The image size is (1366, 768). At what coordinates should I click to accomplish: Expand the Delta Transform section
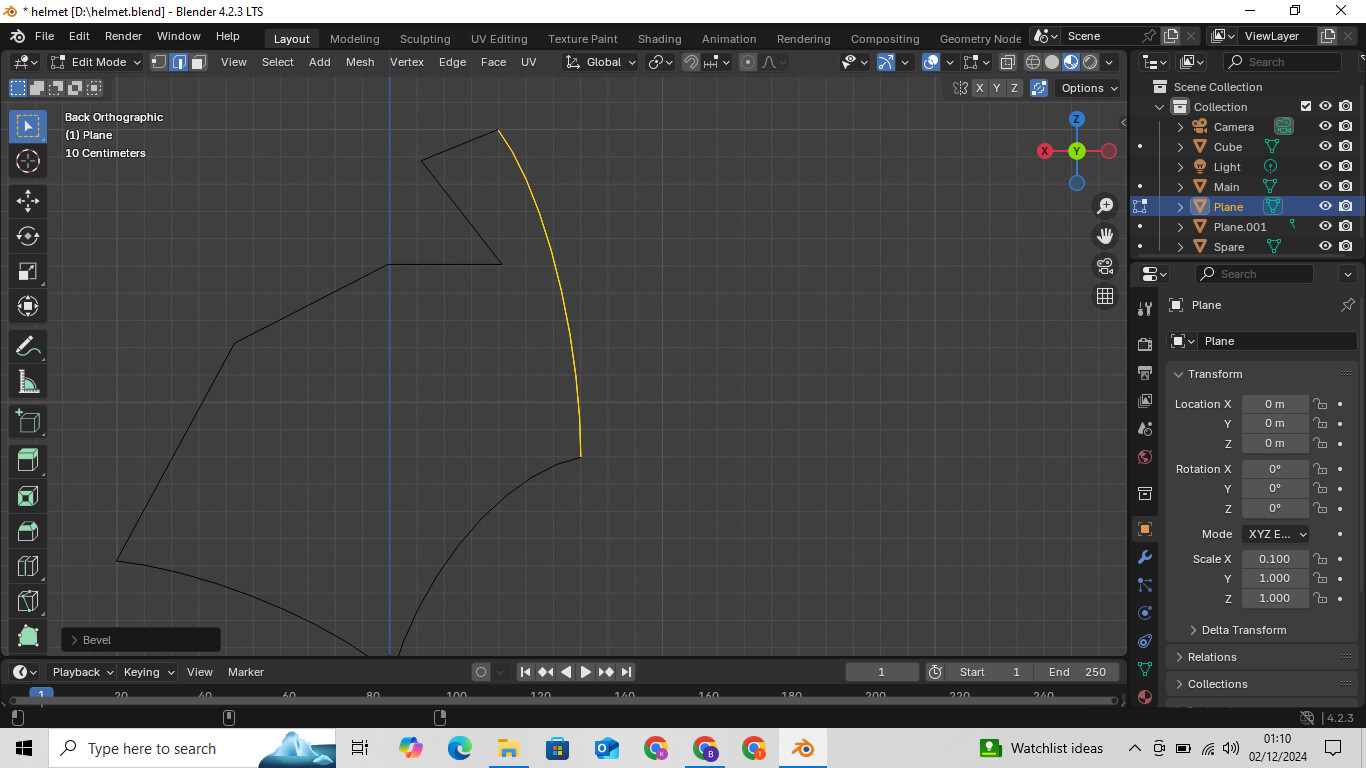click(1243, 630)
